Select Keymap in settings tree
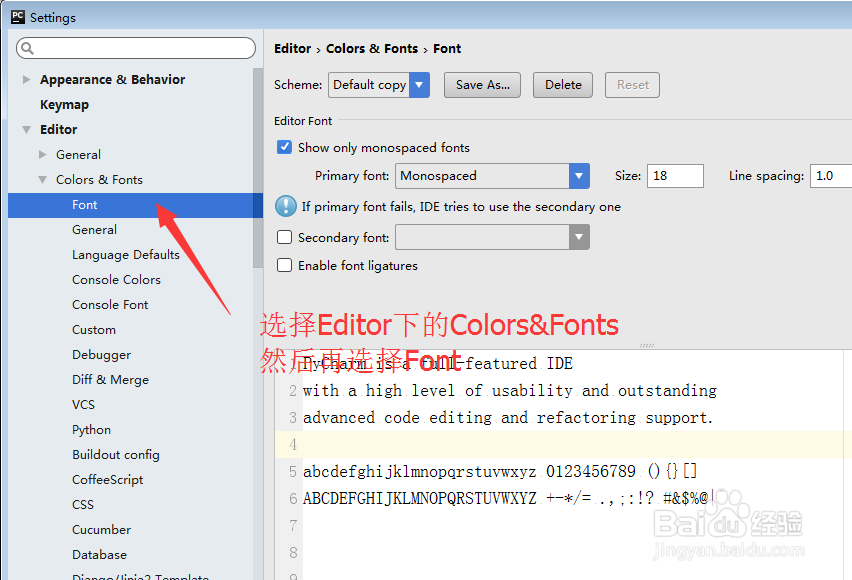This screenshot has height=580, width=852. pos(64,104)
